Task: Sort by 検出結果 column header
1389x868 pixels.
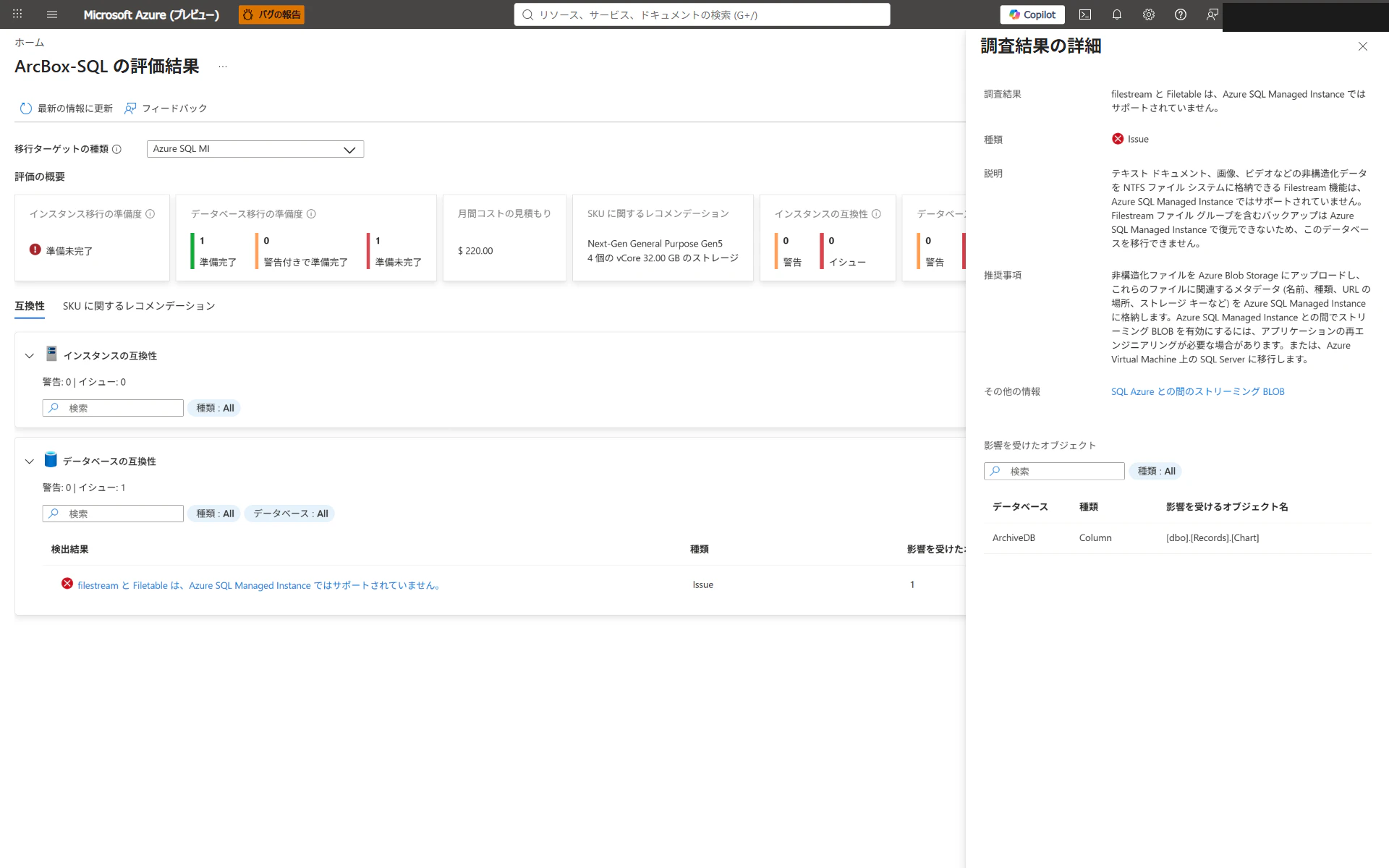Action: click(70, 550)
